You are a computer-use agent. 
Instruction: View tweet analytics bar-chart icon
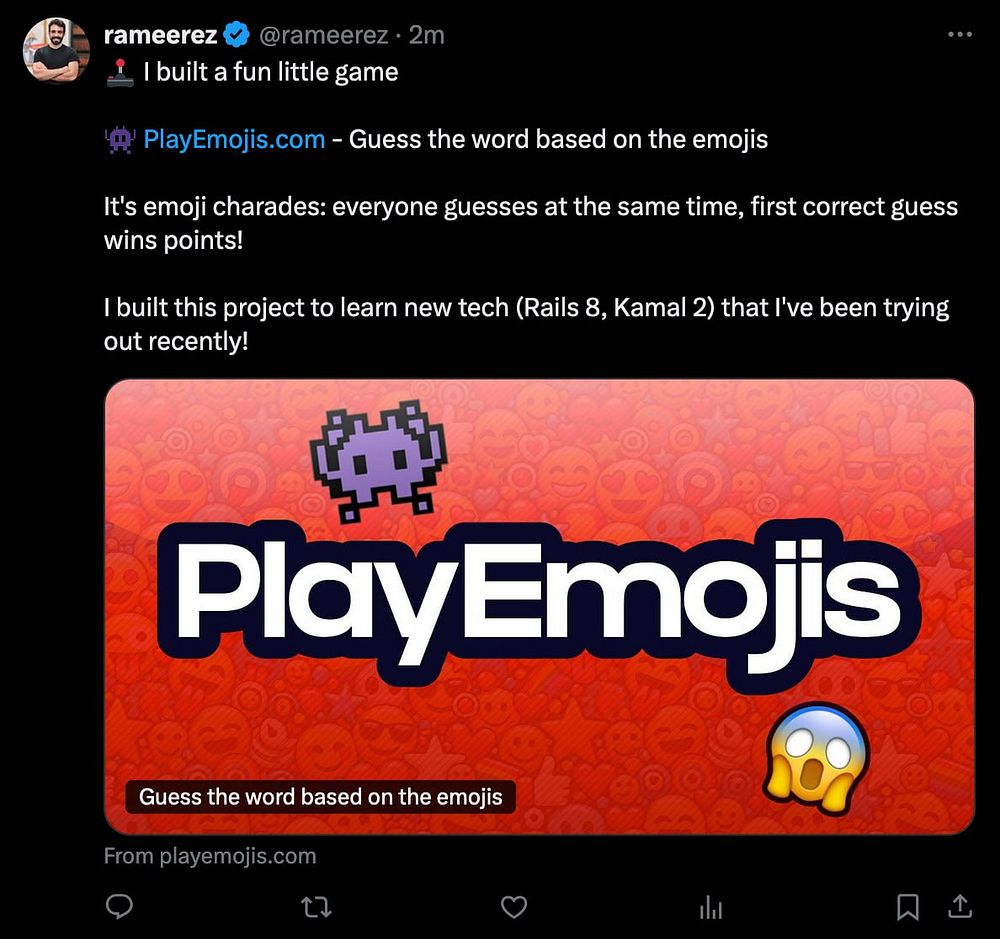pyautogui.click(x=711, y=906)
